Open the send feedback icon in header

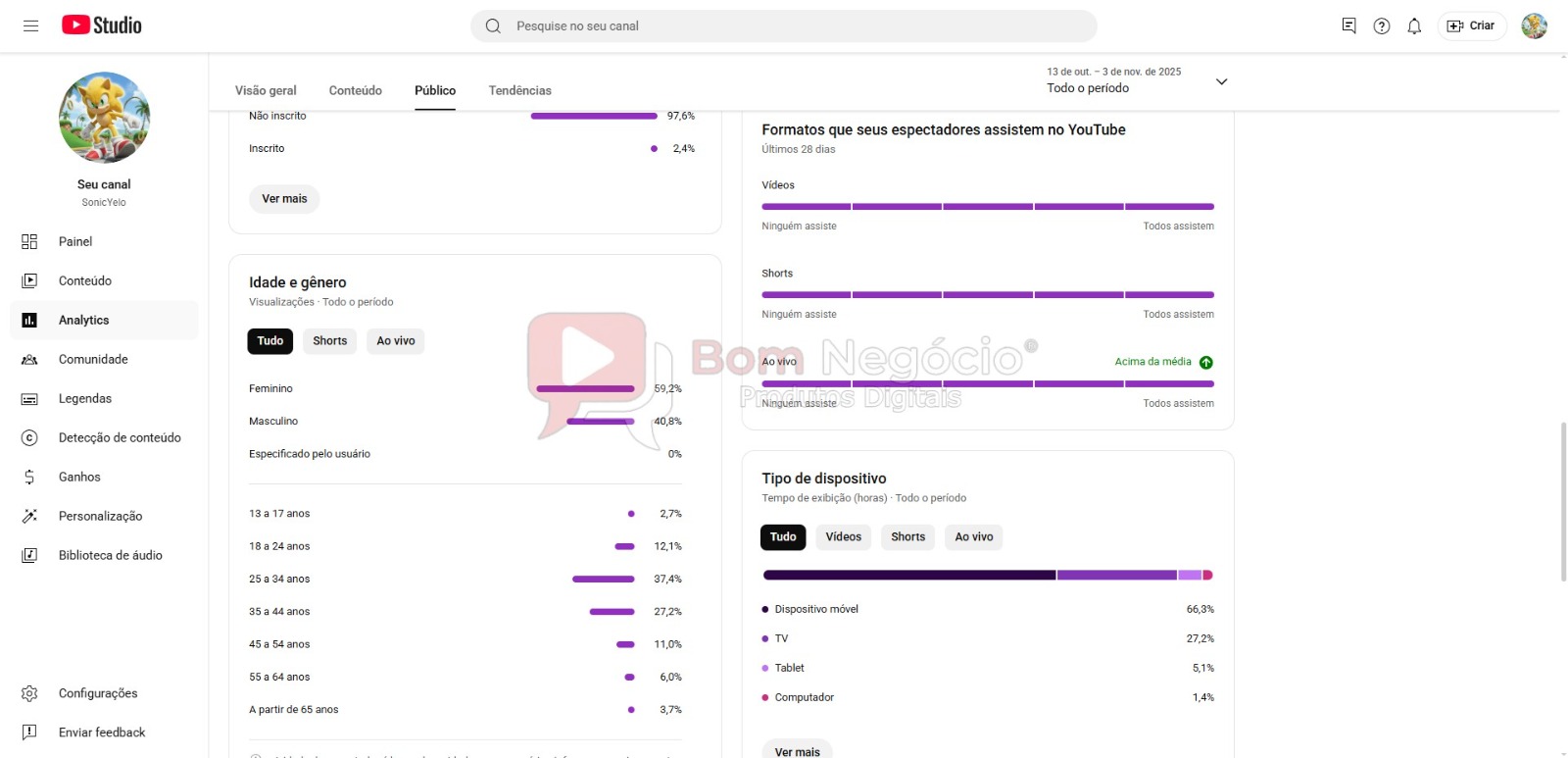click(1349, 26)
